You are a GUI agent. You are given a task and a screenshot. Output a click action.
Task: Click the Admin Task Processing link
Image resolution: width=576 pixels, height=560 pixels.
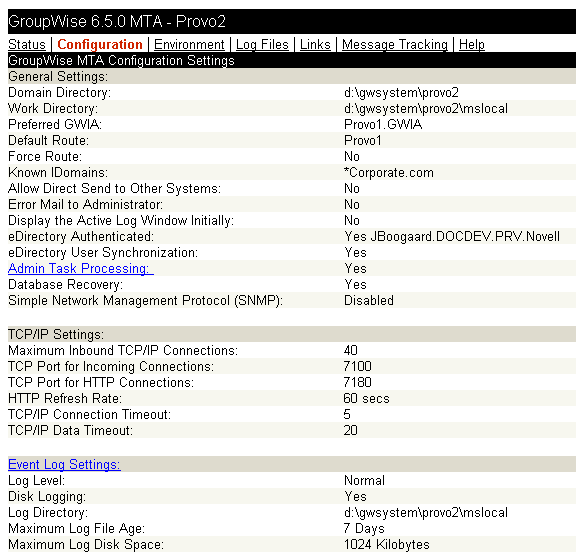[x=81, y=269]
